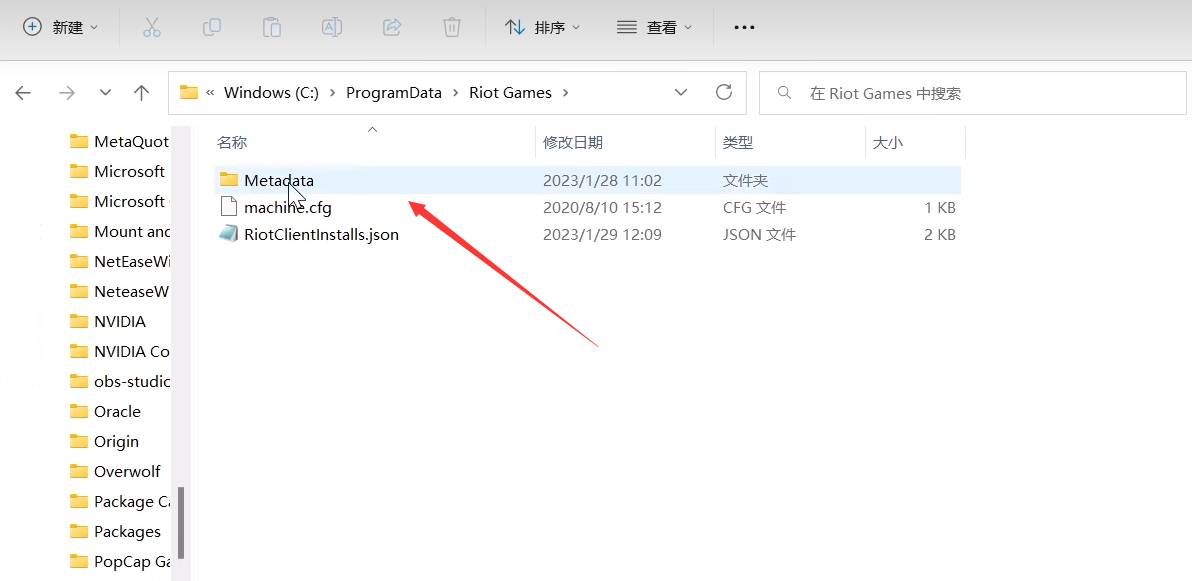Select Oracle folder in sidebar
1192x581 pixels.
point(105,411)
